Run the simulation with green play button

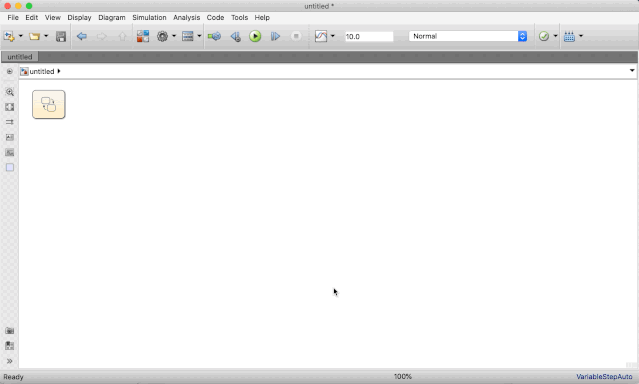pos(255,36)
